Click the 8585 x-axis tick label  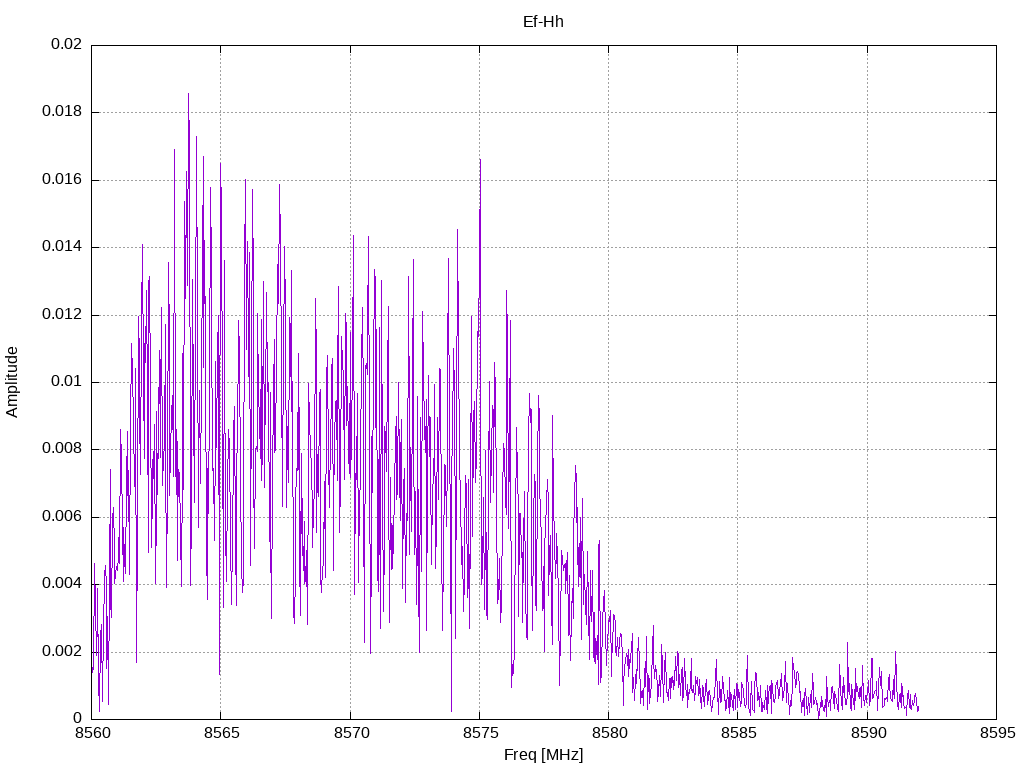[x=739, y=733]
